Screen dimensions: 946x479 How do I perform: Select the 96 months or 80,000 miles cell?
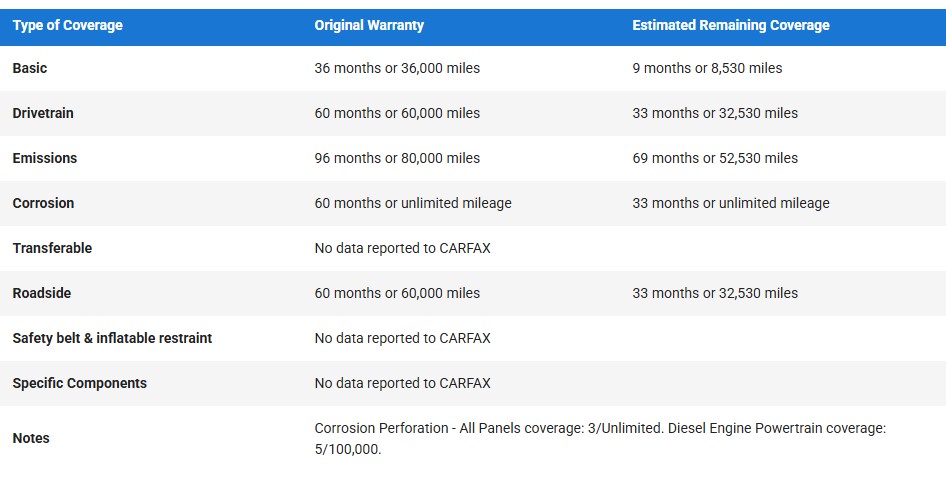point(397,158)
